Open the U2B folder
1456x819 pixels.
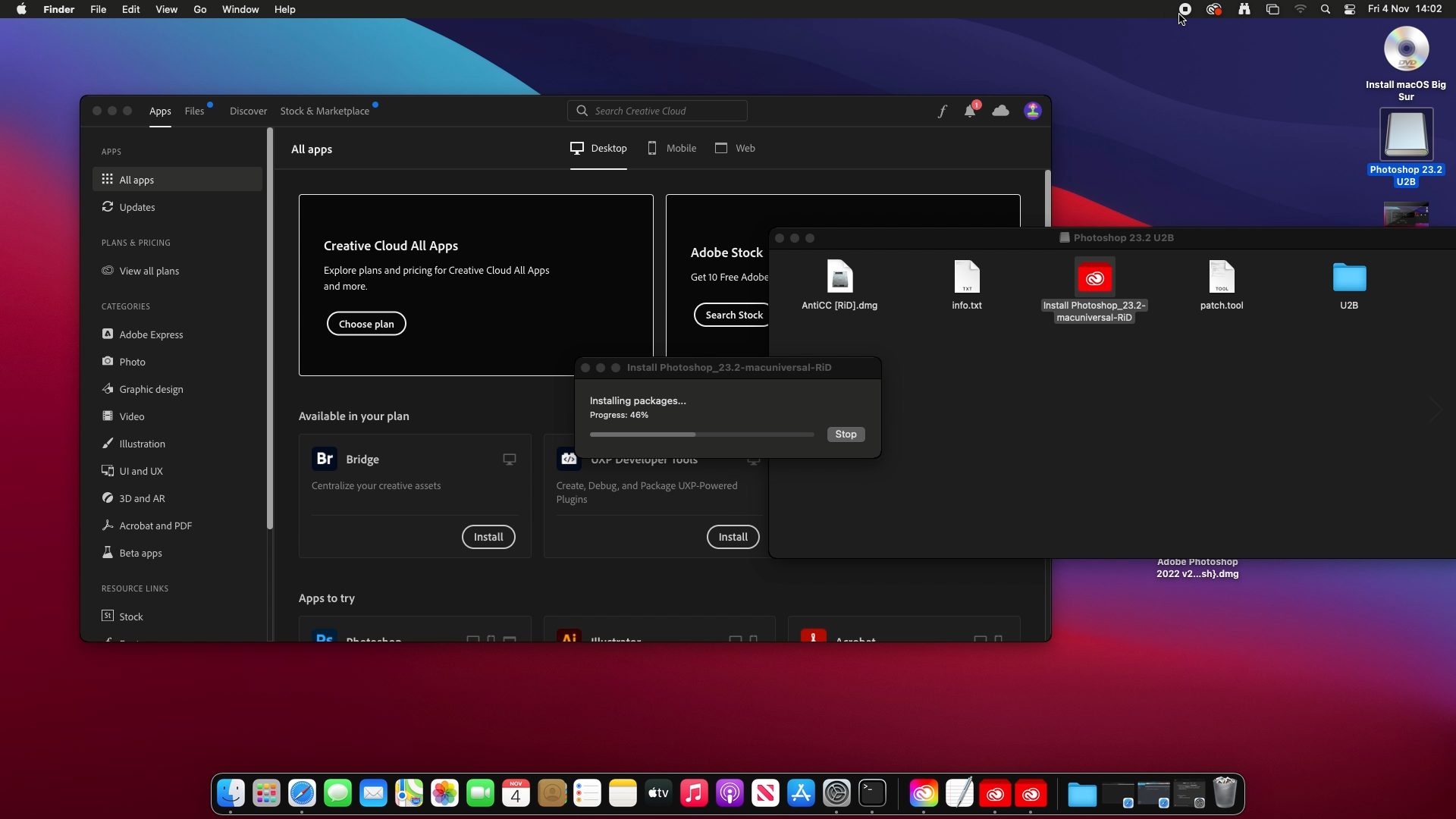tap(1348, 285)
